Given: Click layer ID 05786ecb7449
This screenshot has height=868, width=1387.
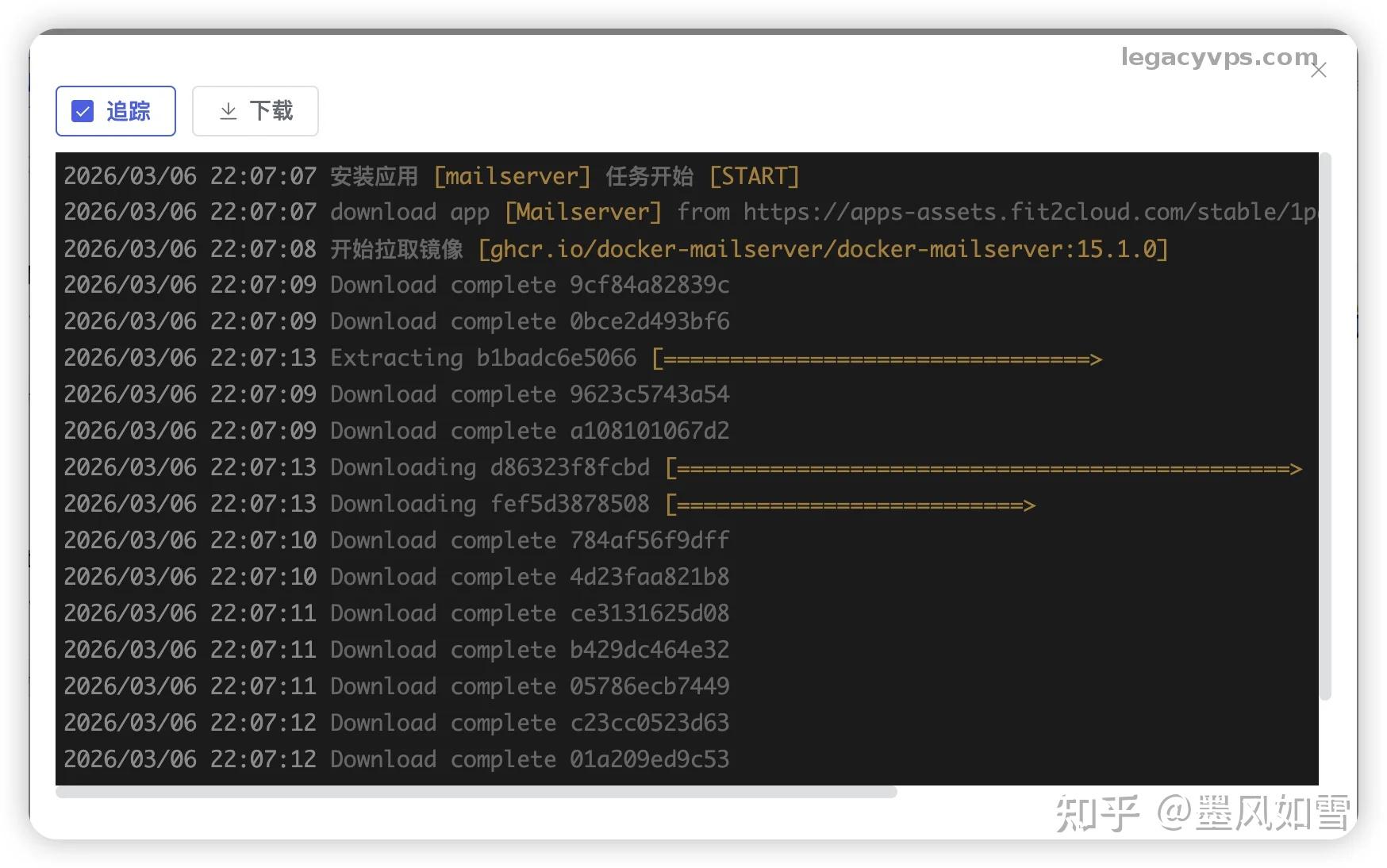Looking at the screenshot, I should [649, 687].
